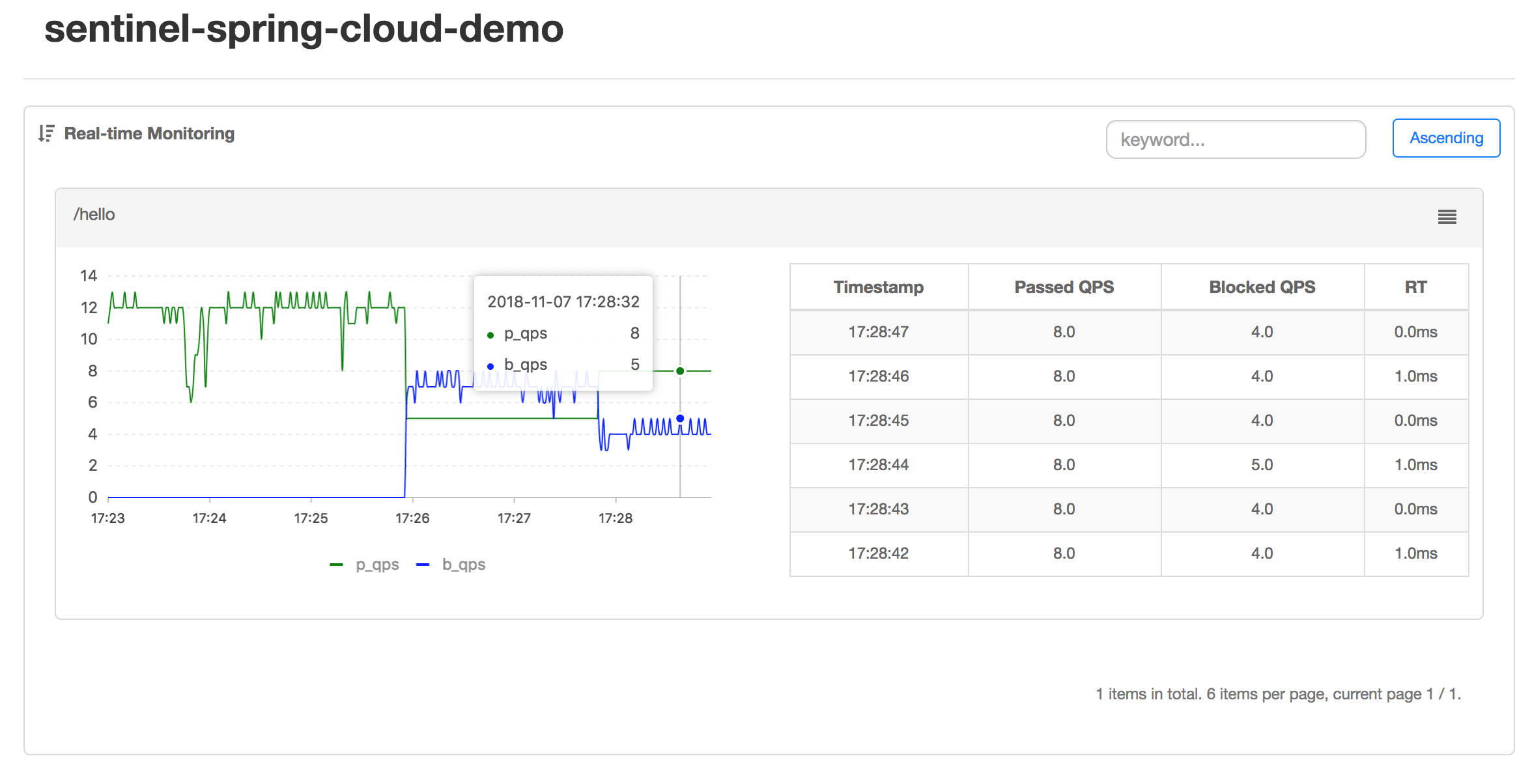1532x784 pixels.
Task: Click the Timestamp column header
Action: coord(879,287)
